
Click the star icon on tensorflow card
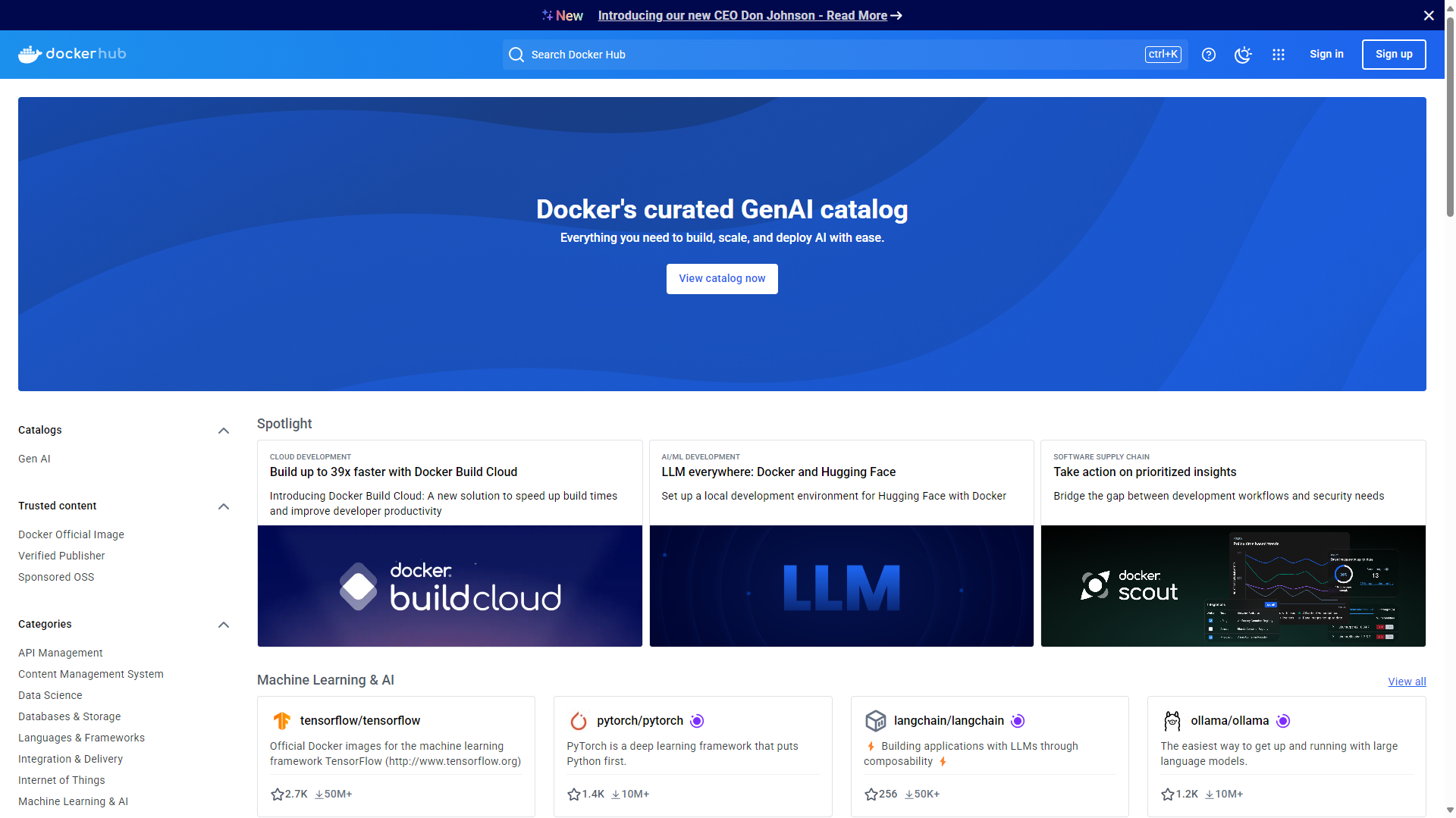point(278,794)
